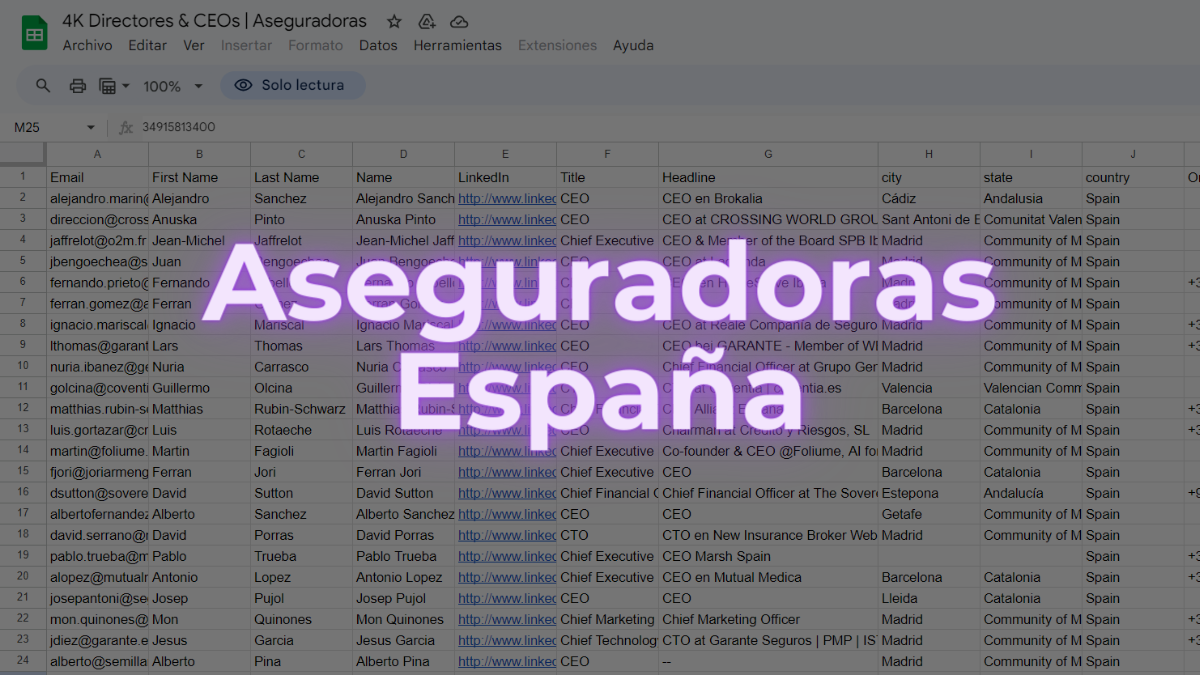Image resolution: width=1200 pixels, height=675 pixels.
Task: Open the Google Sheets home icon
Action: [35, 33]
